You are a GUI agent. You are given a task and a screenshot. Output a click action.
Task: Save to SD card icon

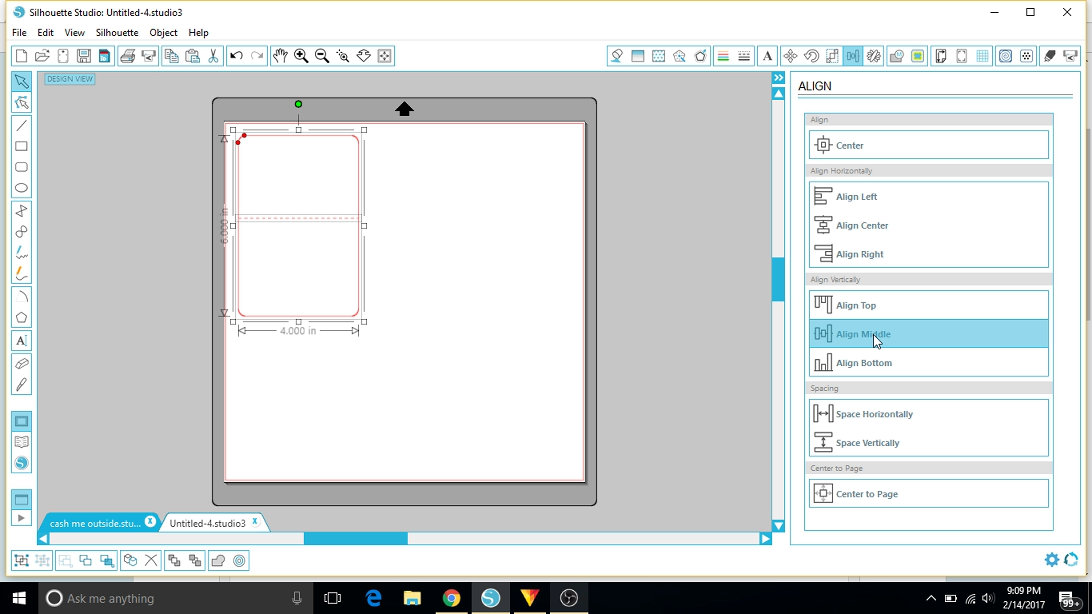[x=104, y=56]
